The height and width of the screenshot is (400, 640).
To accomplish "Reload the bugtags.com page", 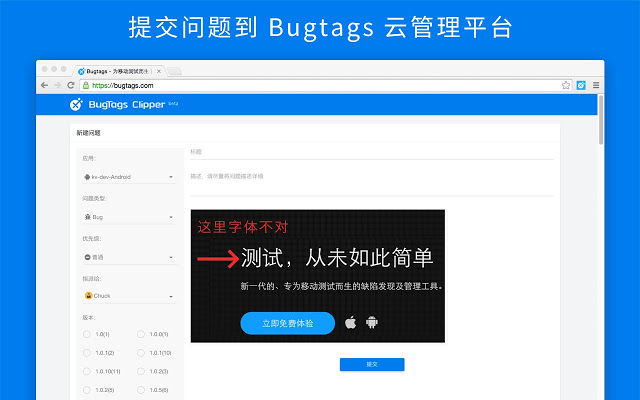I will click(71, 85).
